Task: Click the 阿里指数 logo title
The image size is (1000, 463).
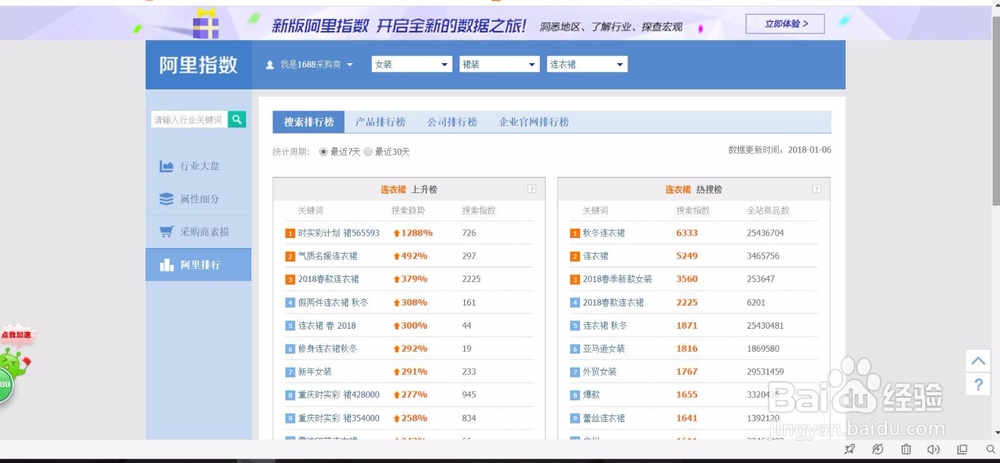Action: (198, 65)
